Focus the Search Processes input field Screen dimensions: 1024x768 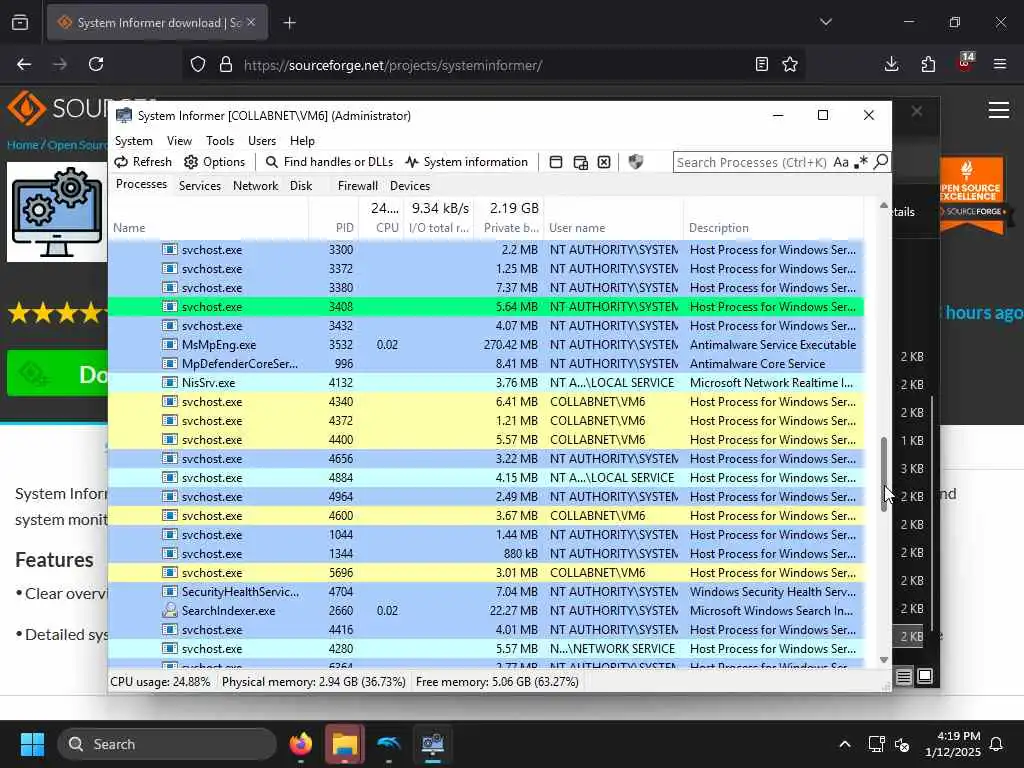click(x=752, y=162)
